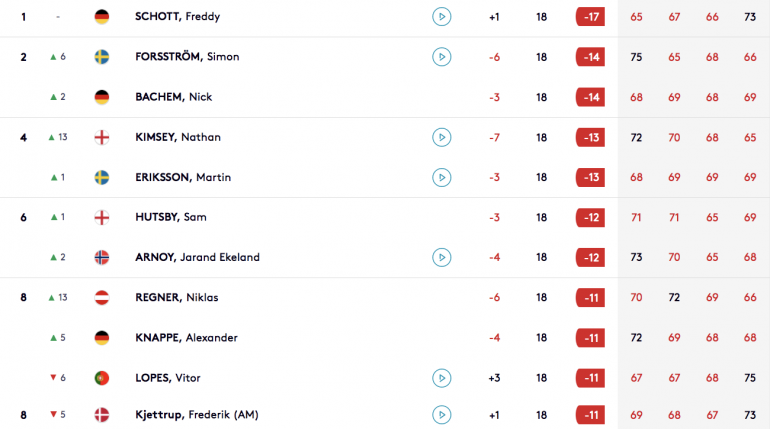This screenshot has width=770, height=429.
Task: Click Hutsby's red -12 score badge
Action: coord(590,217)
